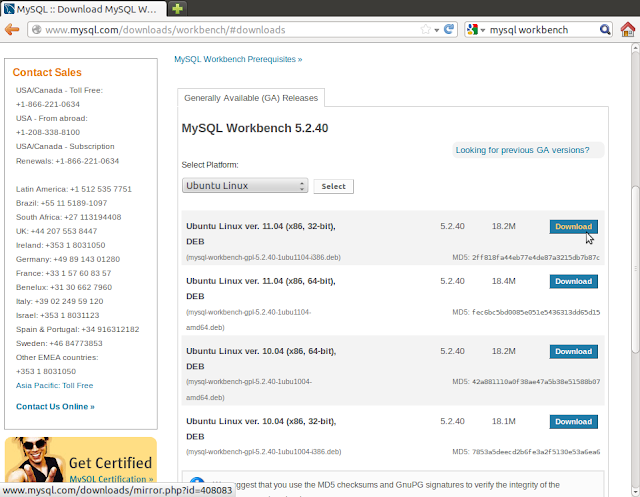This screenshot has width=640, height=497.
Task: Open Asia Pacific: Toll Free link
Action: pyautogui.click(x=54, y=385)
